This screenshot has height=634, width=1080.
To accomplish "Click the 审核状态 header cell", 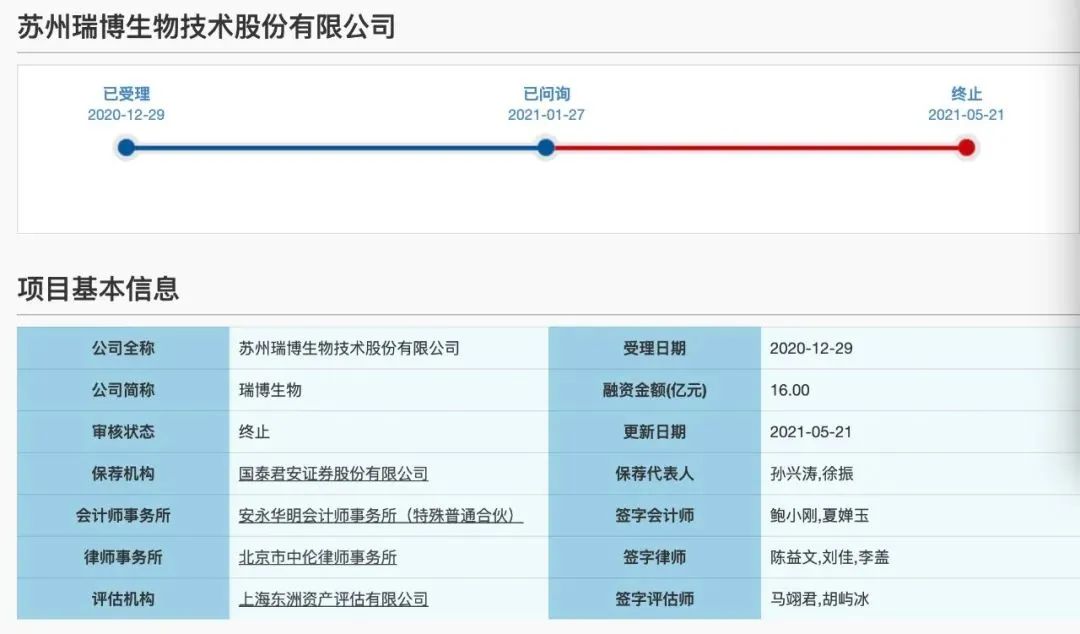I will coord(123,432).
